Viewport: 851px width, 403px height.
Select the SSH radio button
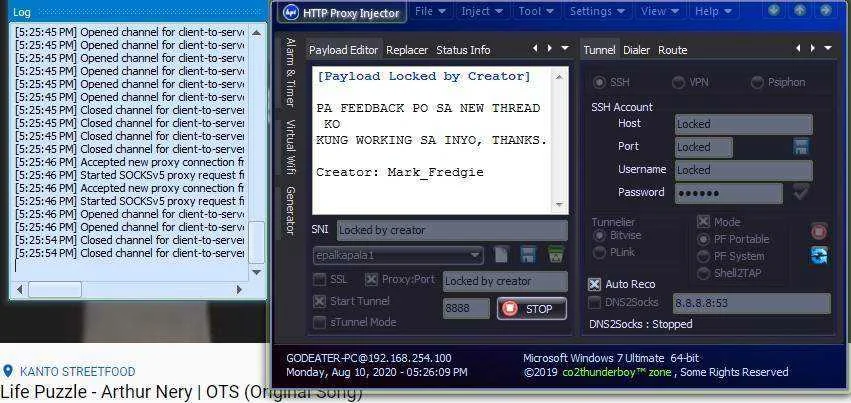point(599,82)
